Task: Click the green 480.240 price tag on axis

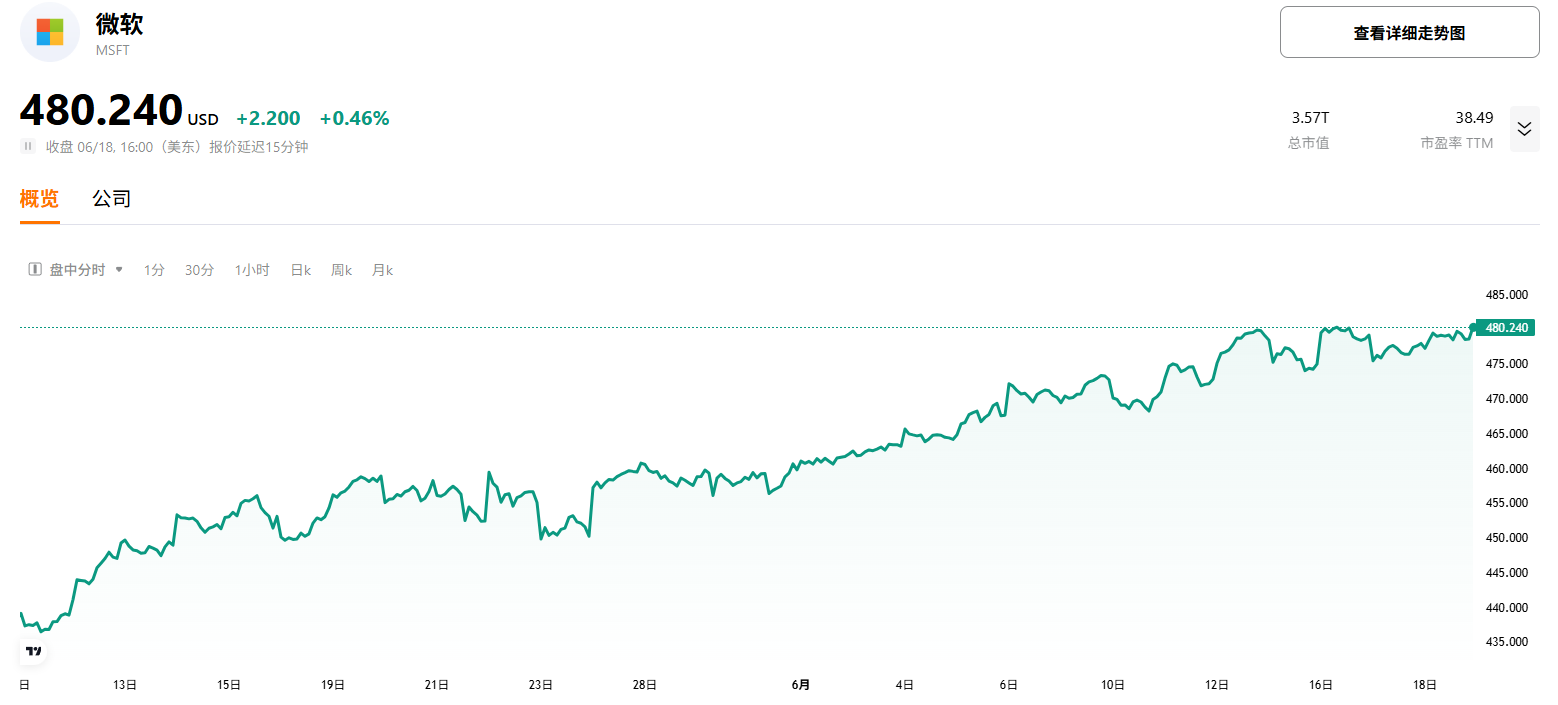Action: point(1504,327)
